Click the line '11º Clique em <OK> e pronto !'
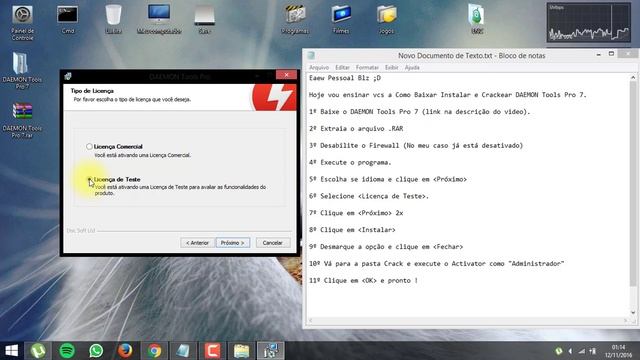This screenshot has width=640, height=360. pos(363,281)
